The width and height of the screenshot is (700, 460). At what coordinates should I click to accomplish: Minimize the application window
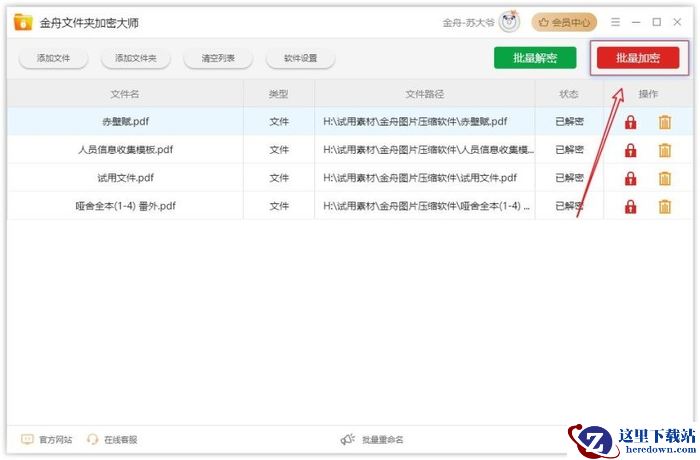[x=636, y=22]
